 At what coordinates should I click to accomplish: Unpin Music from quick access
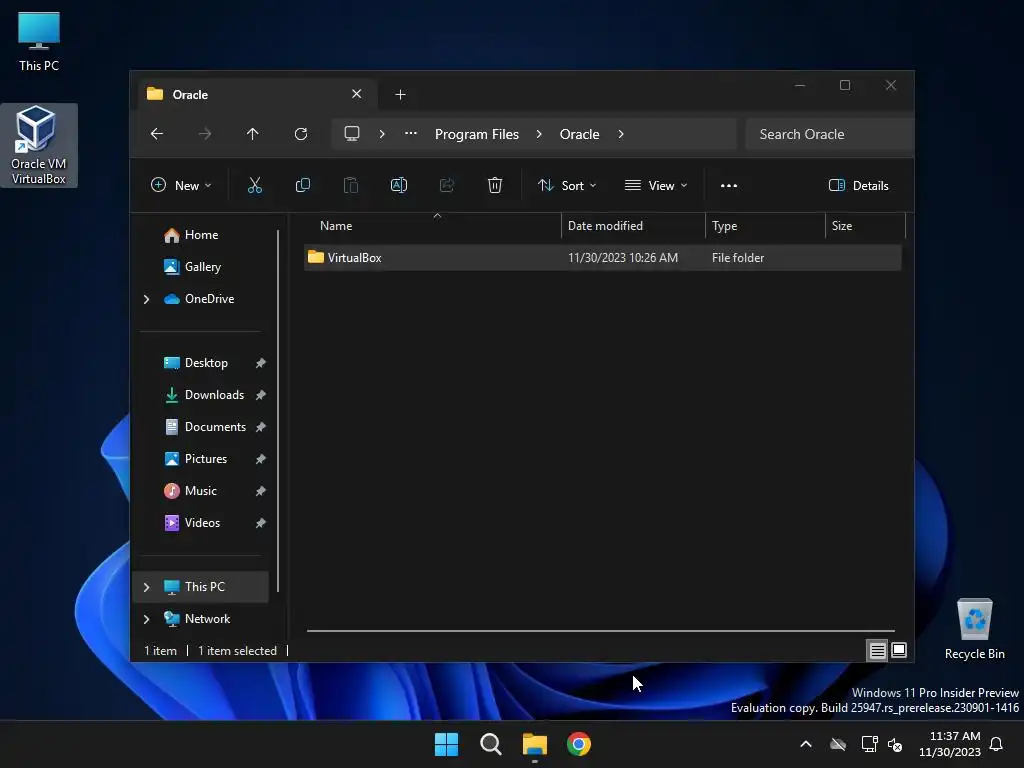point(261,491)
